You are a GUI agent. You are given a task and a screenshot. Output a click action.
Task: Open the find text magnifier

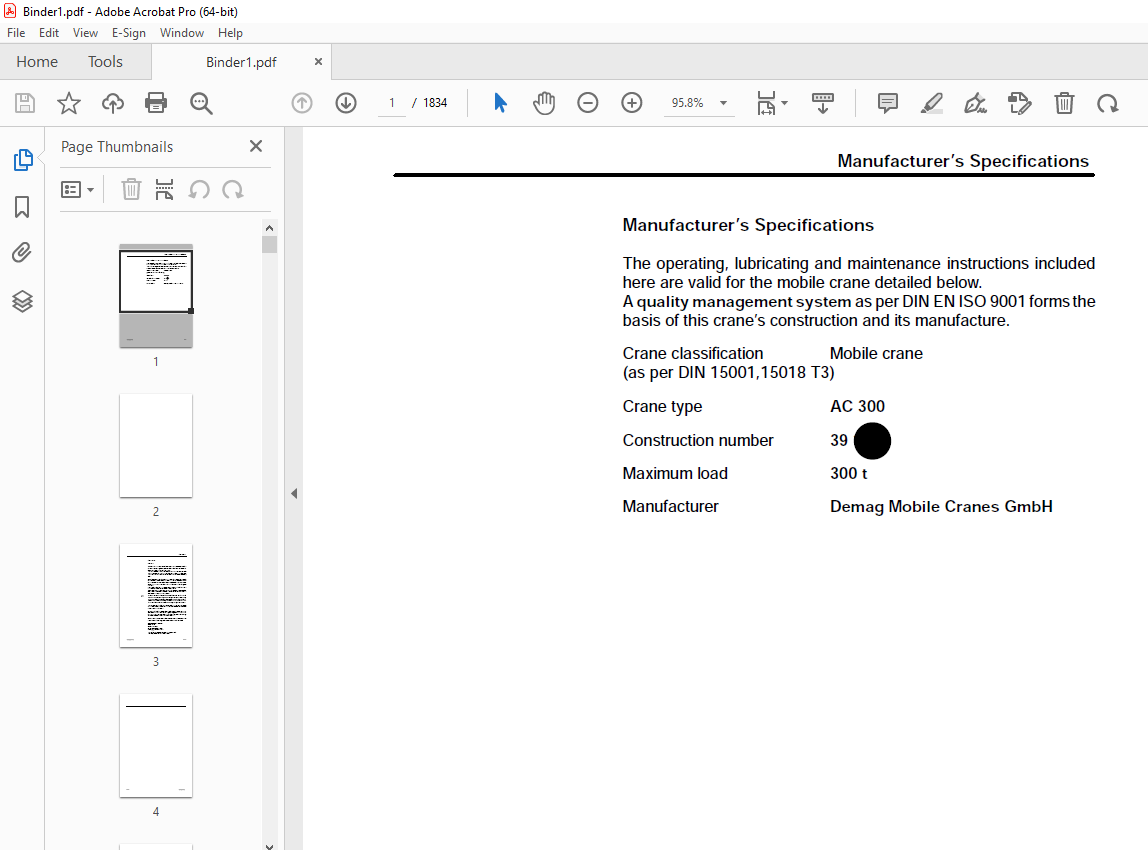[x=201, y=103]
